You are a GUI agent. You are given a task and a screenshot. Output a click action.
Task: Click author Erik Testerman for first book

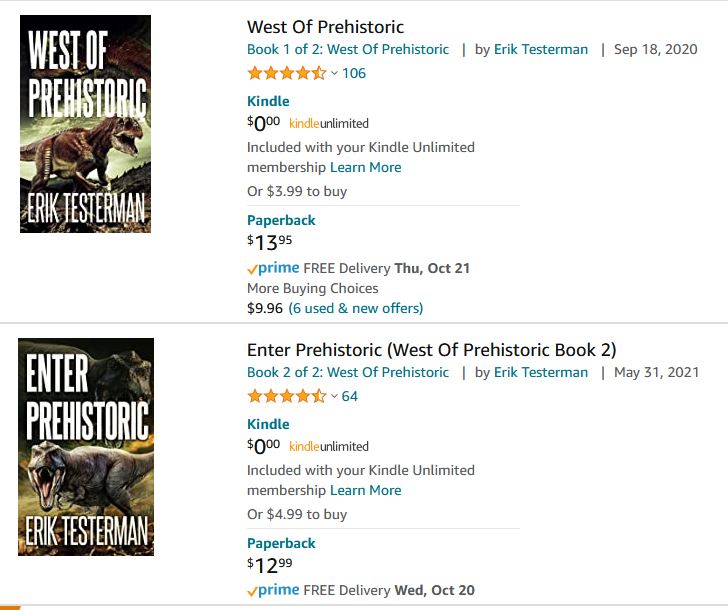tap(541, 49)
